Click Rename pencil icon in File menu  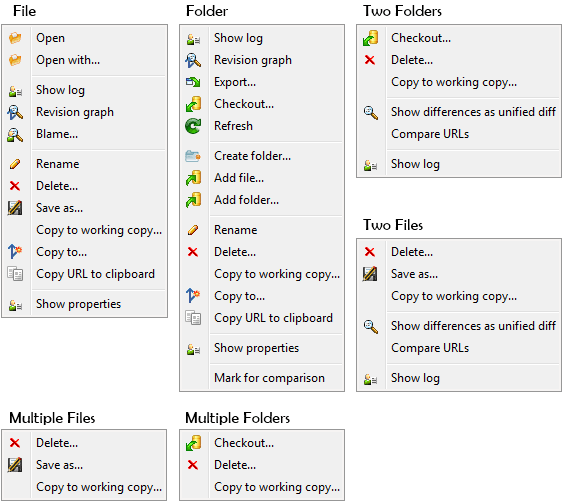[x=15, y=164]
